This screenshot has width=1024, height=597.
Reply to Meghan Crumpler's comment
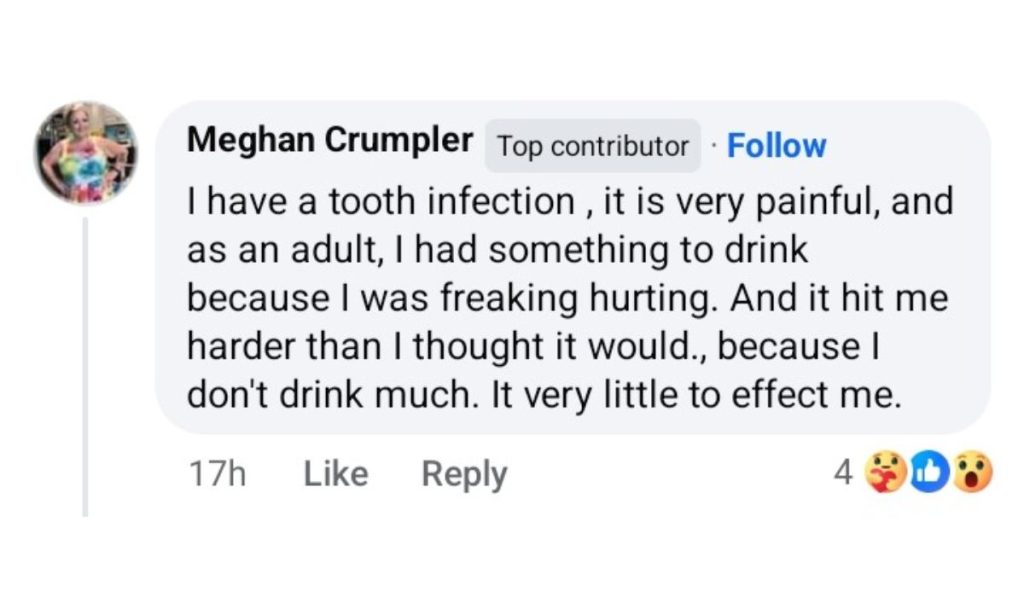[x=464, y=473]
